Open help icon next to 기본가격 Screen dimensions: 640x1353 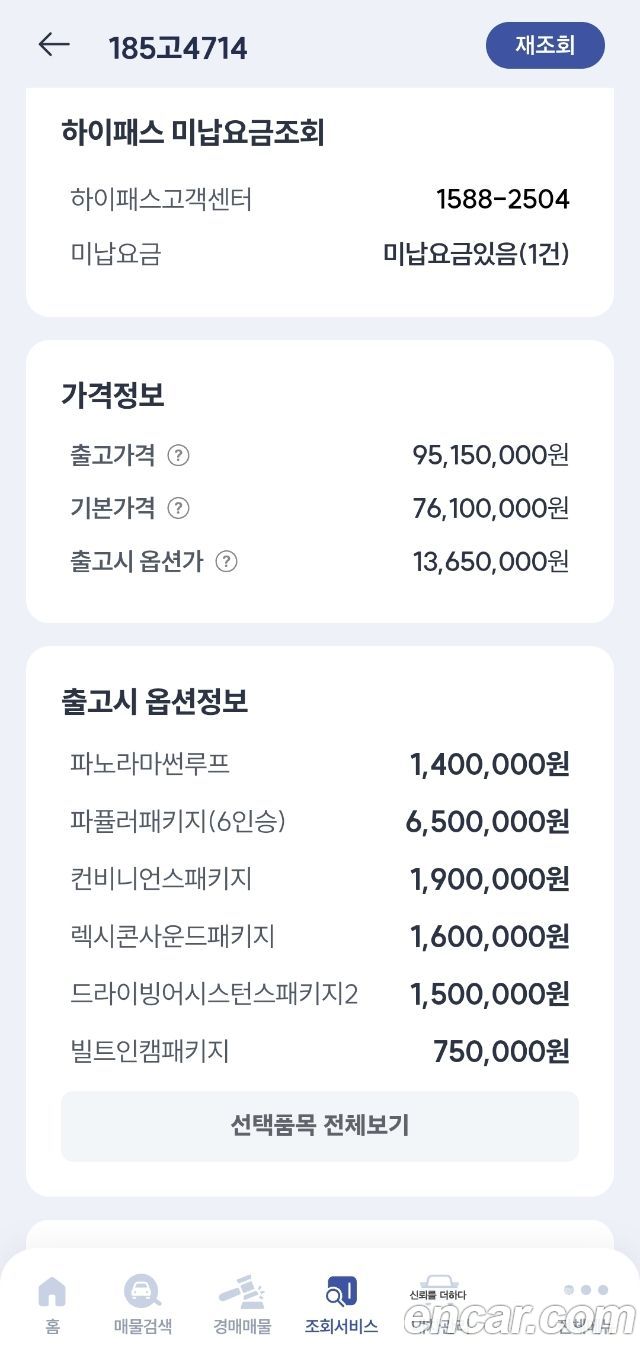[178, 508]
